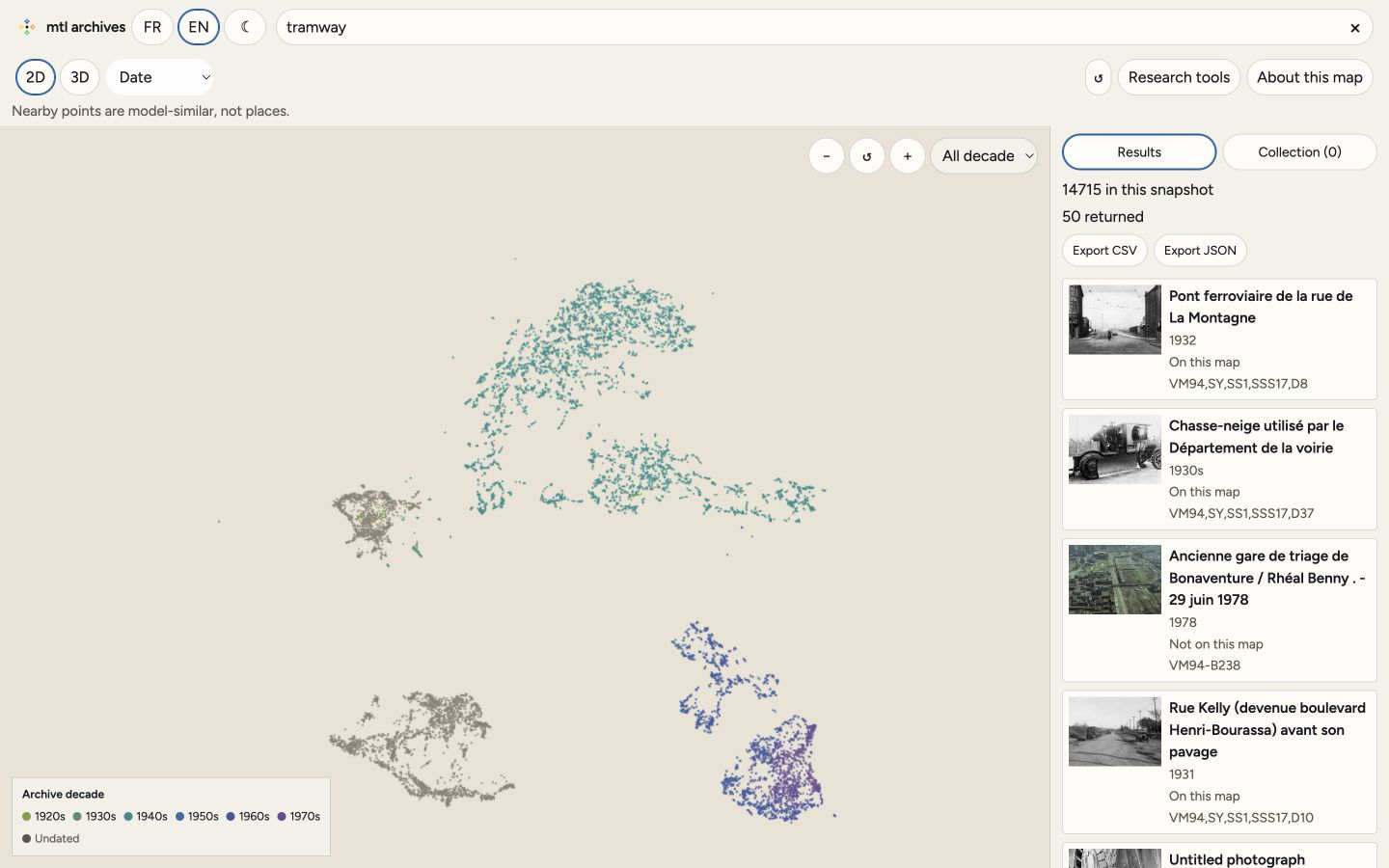Viewport: 1389px width, 868px height.
Task: Click '50 returned' results count
Action: (1103, 217)
